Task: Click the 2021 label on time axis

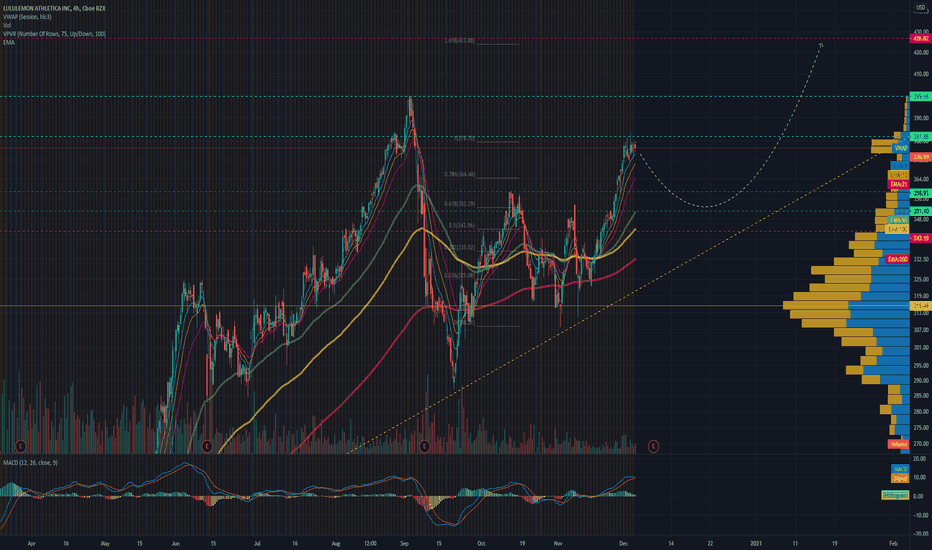Action: coord(756,543)
